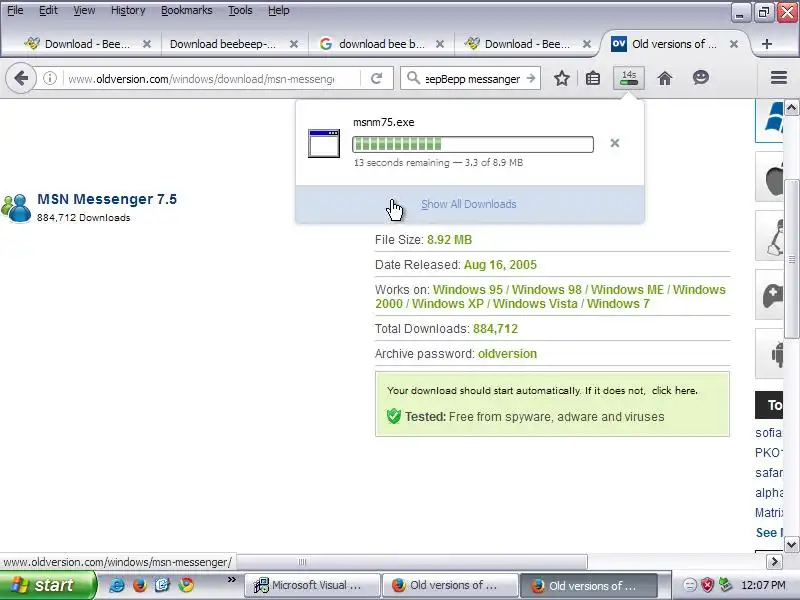The width and height of the screenshot is (800, 600).
Task: Open the Firefox hamburger menu
Action: 779,78
